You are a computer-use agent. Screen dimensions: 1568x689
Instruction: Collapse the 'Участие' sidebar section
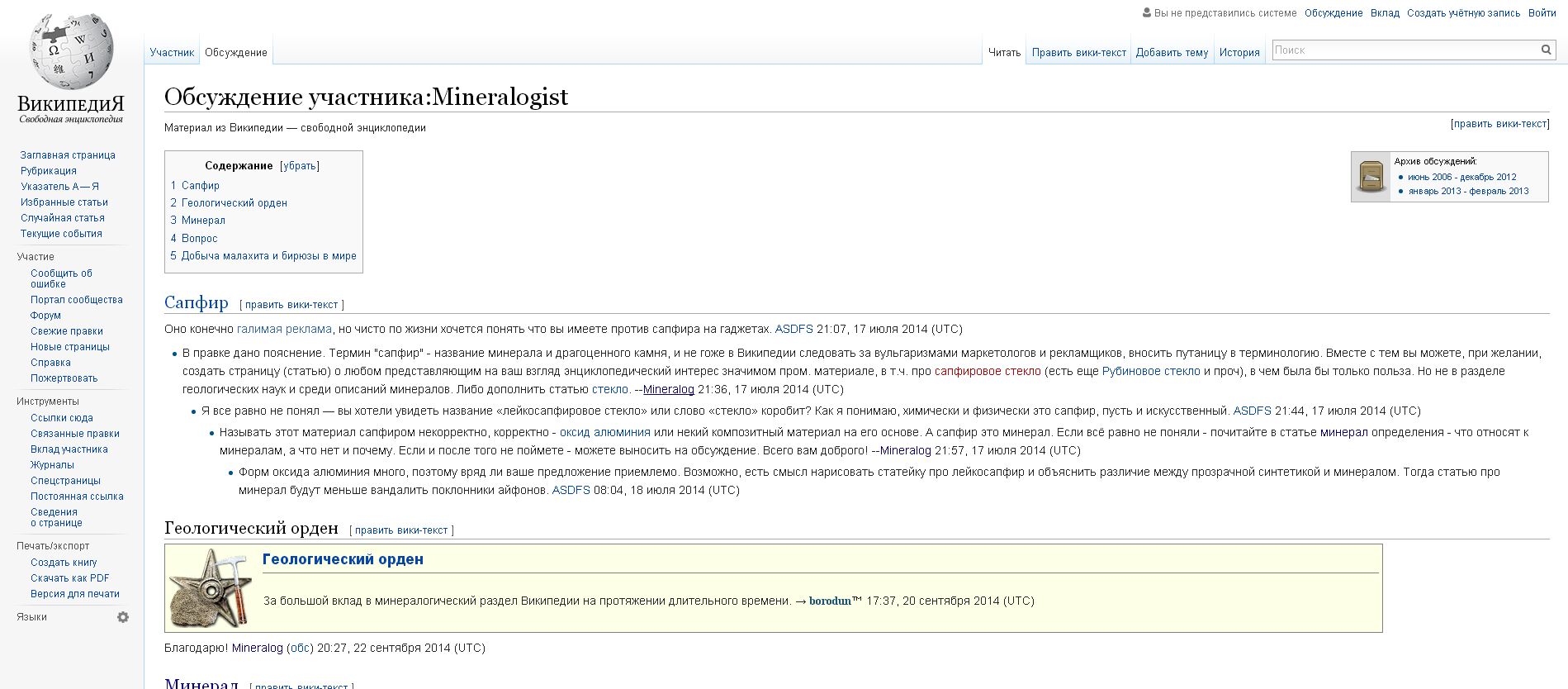[36, 257]
